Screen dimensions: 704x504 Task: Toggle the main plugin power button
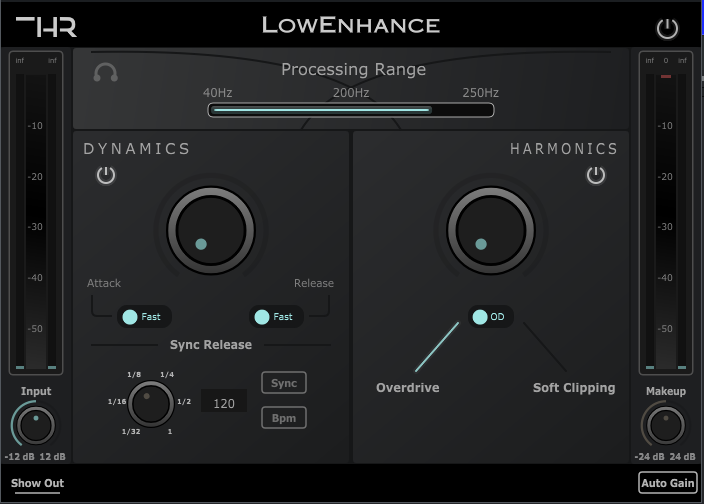tap(667, 29)
